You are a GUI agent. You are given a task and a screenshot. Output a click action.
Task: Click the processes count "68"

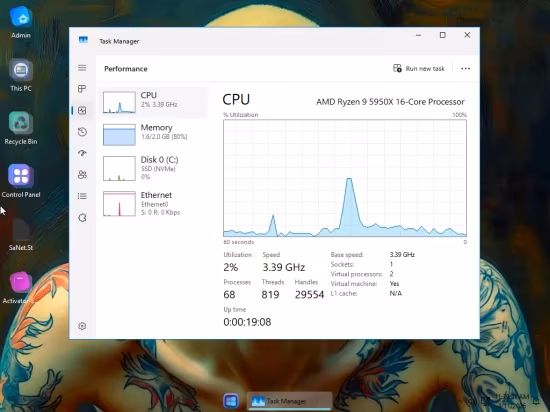pos(229,295)
